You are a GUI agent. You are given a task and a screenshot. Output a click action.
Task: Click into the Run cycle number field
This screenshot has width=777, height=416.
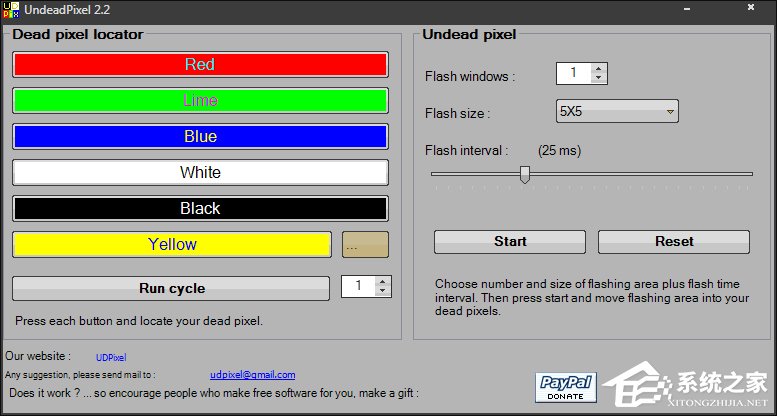358,287
